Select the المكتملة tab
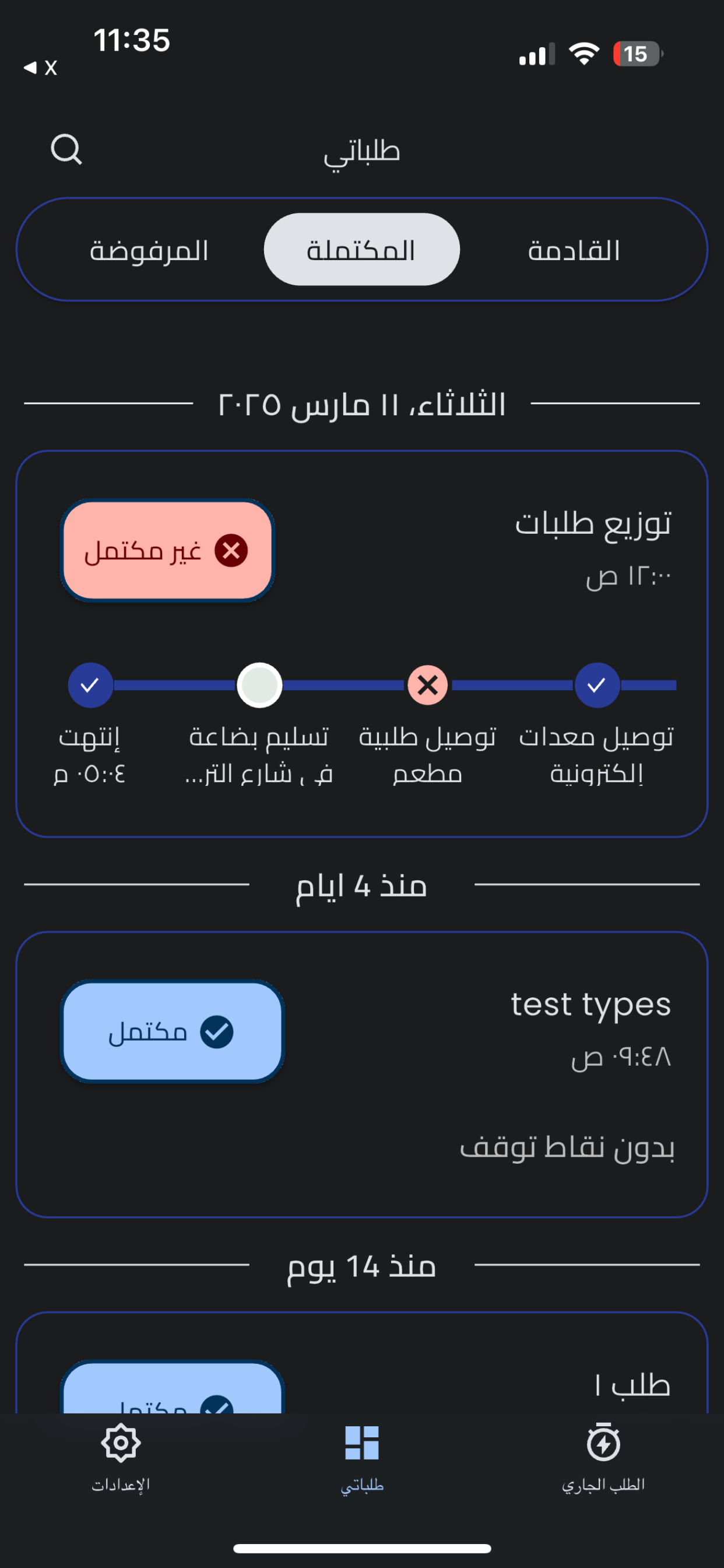This screenshot has height=1568, width=724. 361,250
